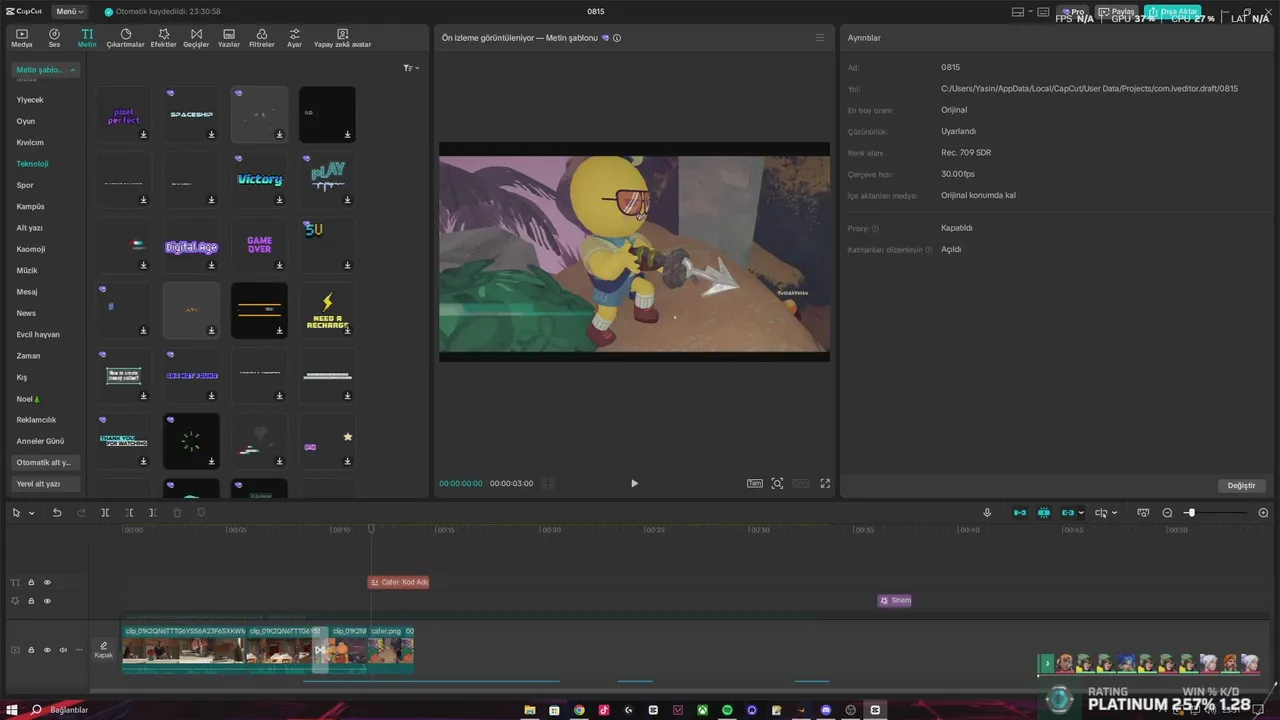Open the Geçişler transitions tab
Screen dimensions: 1280x720
[x=196, y=38]
